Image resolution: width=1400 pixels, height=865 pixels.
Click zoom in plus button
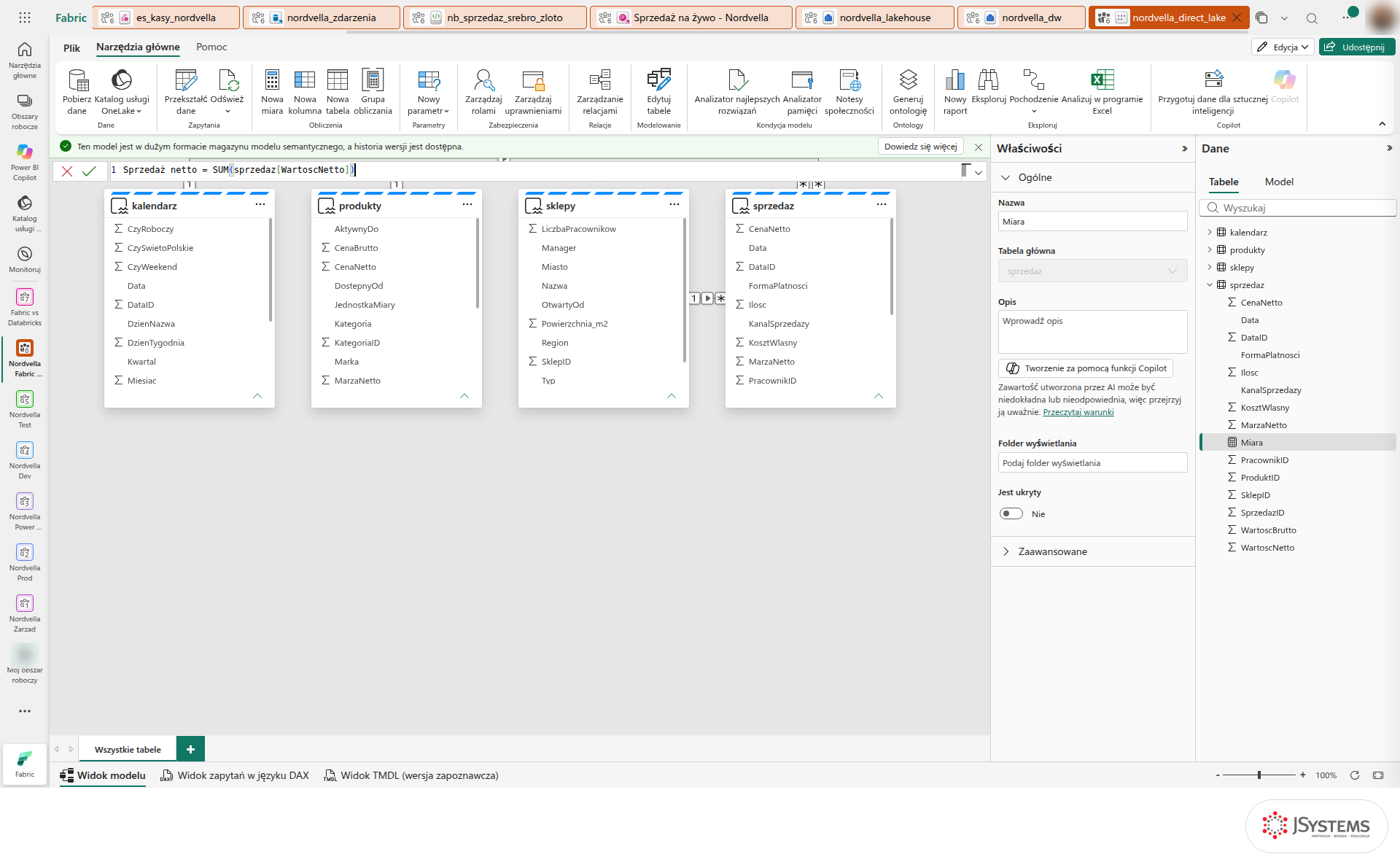tap(1303, 775)
